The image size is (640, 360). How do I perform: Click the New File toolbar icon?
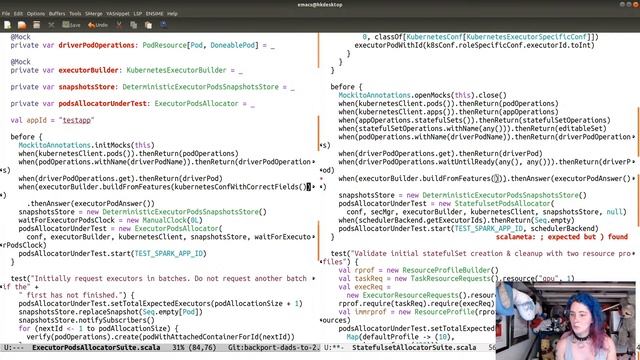[x=7, y=25]
